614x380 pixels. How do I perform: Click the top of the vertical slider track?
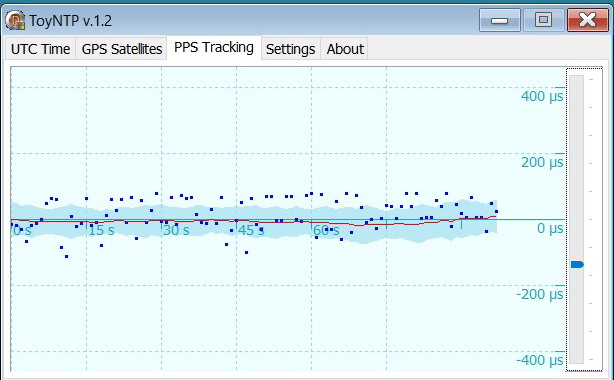576,79
